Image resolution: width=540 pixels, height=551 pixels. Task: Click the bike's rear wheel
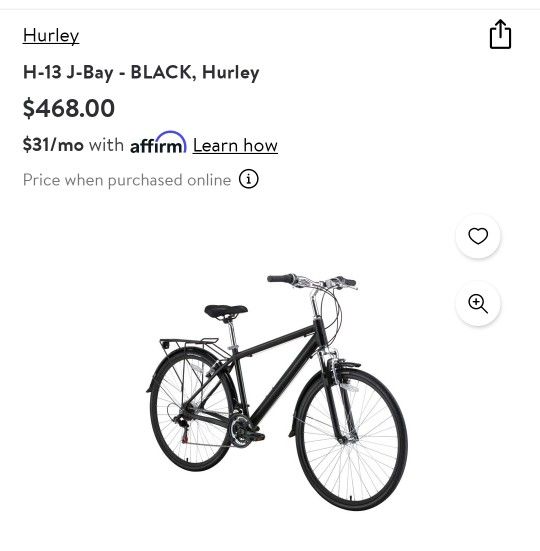point(191,409)
